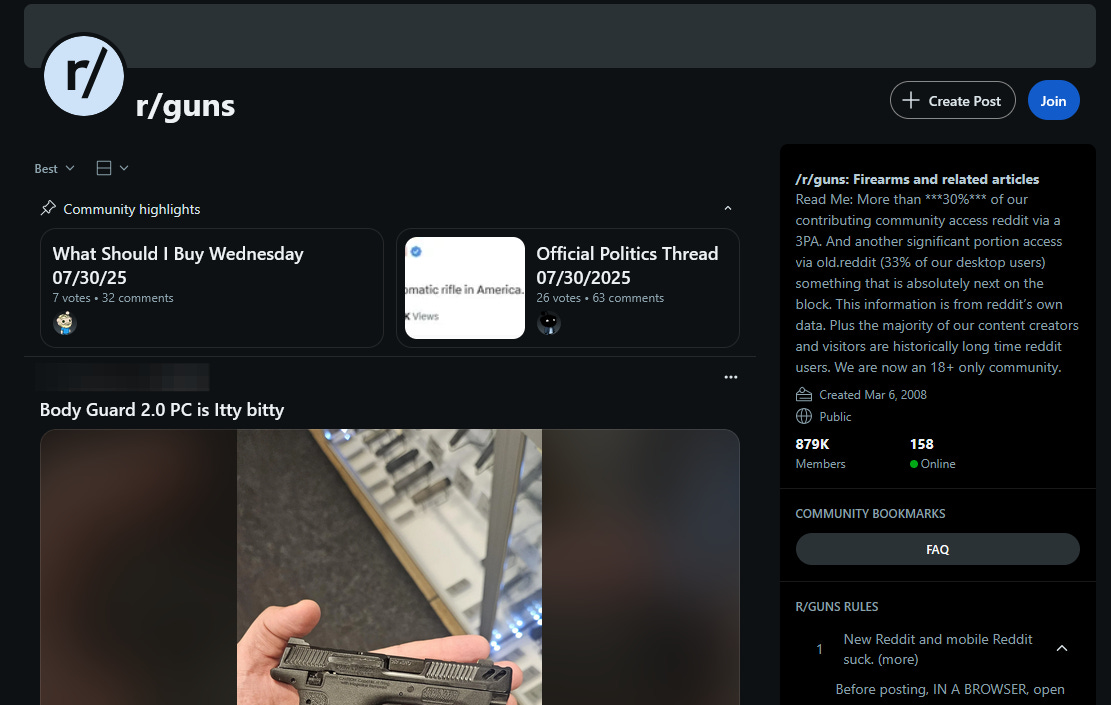Join the r/guns community
The height and width of the screenshot is (705, 1111).
click(1053, 101)
